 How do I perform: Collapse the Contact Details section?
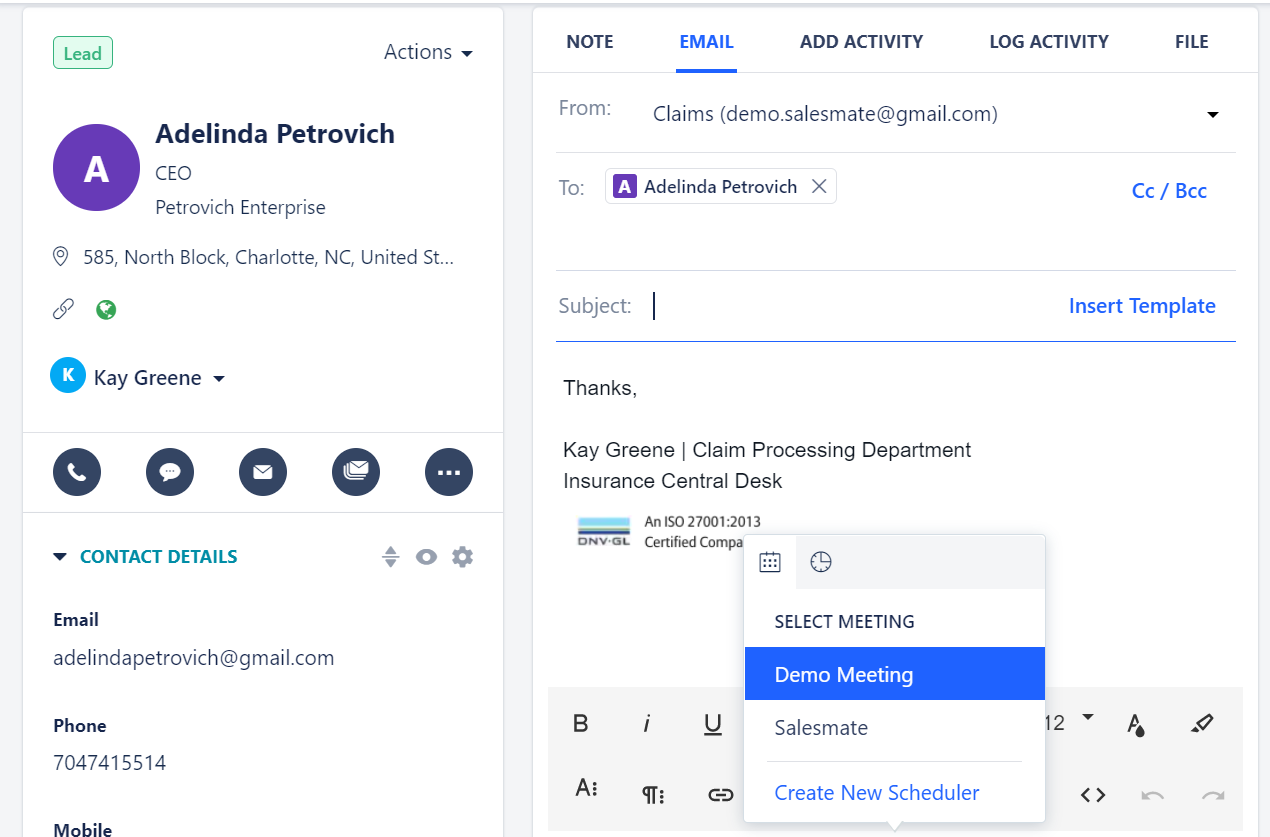pyautogui.click(x=60, y=557)
